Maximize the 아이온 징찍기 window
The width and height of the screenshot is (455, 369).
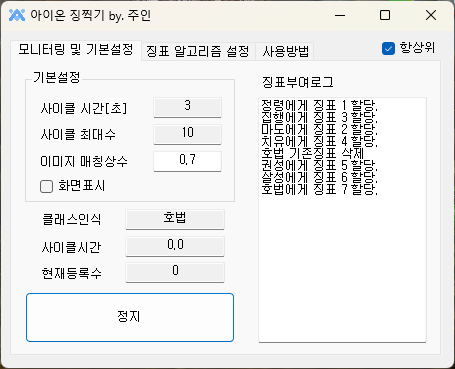(x=385, y=15)
